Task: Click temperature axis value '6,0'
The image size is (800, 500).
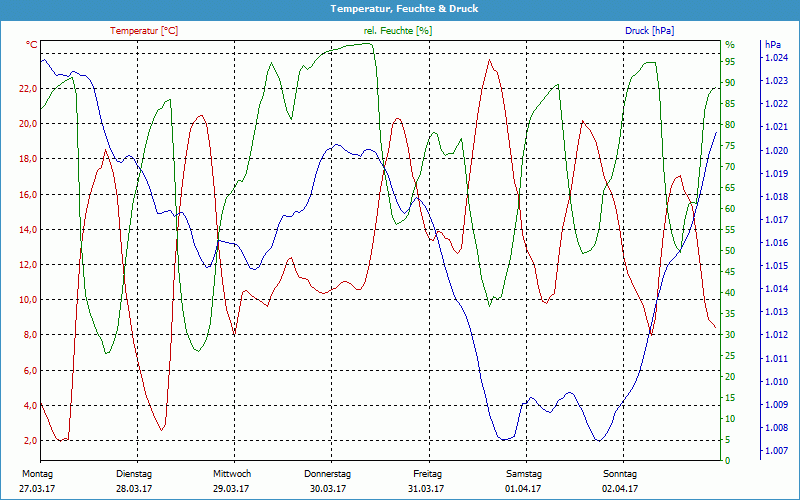Action: pyautogui.click(x=30, y=370)
